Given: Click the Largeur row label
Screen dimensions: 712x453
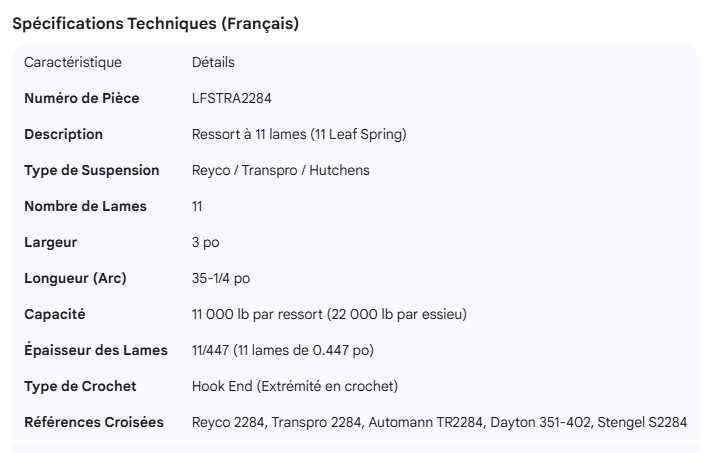Looking at the screenshot, I should coord(50,242).
